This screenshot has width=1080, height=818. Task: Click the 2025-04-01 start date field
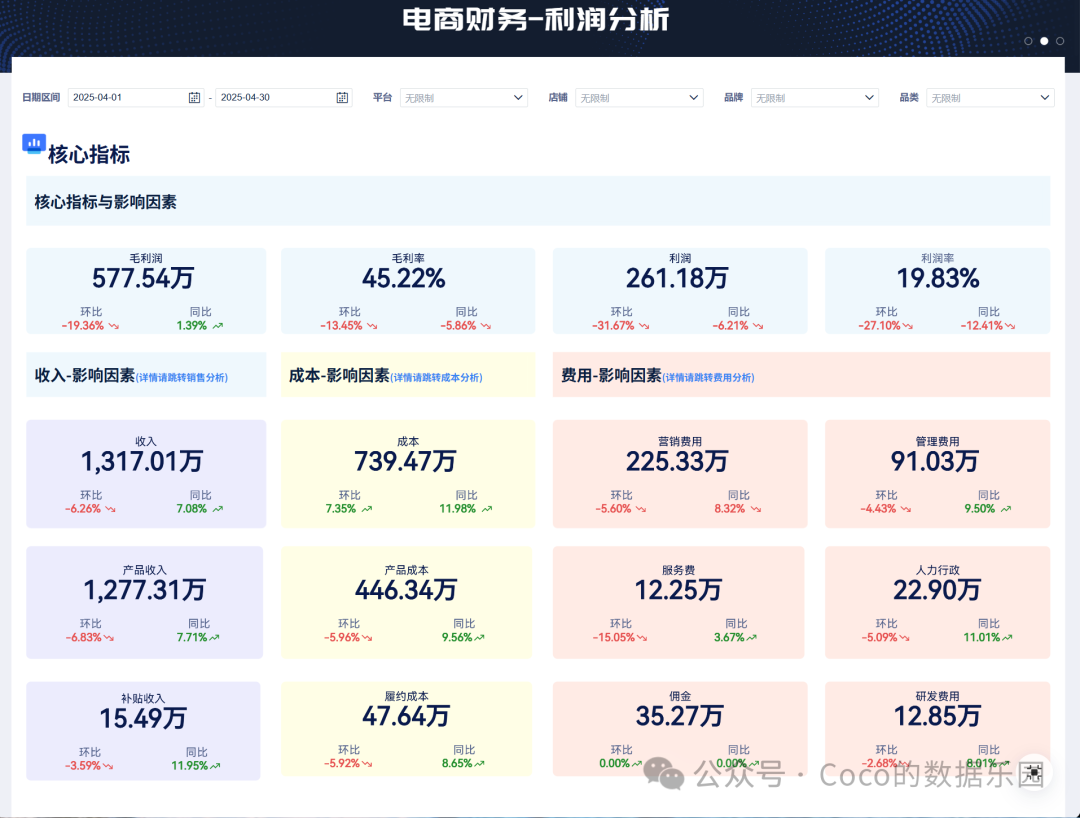(x=135, y=98)
